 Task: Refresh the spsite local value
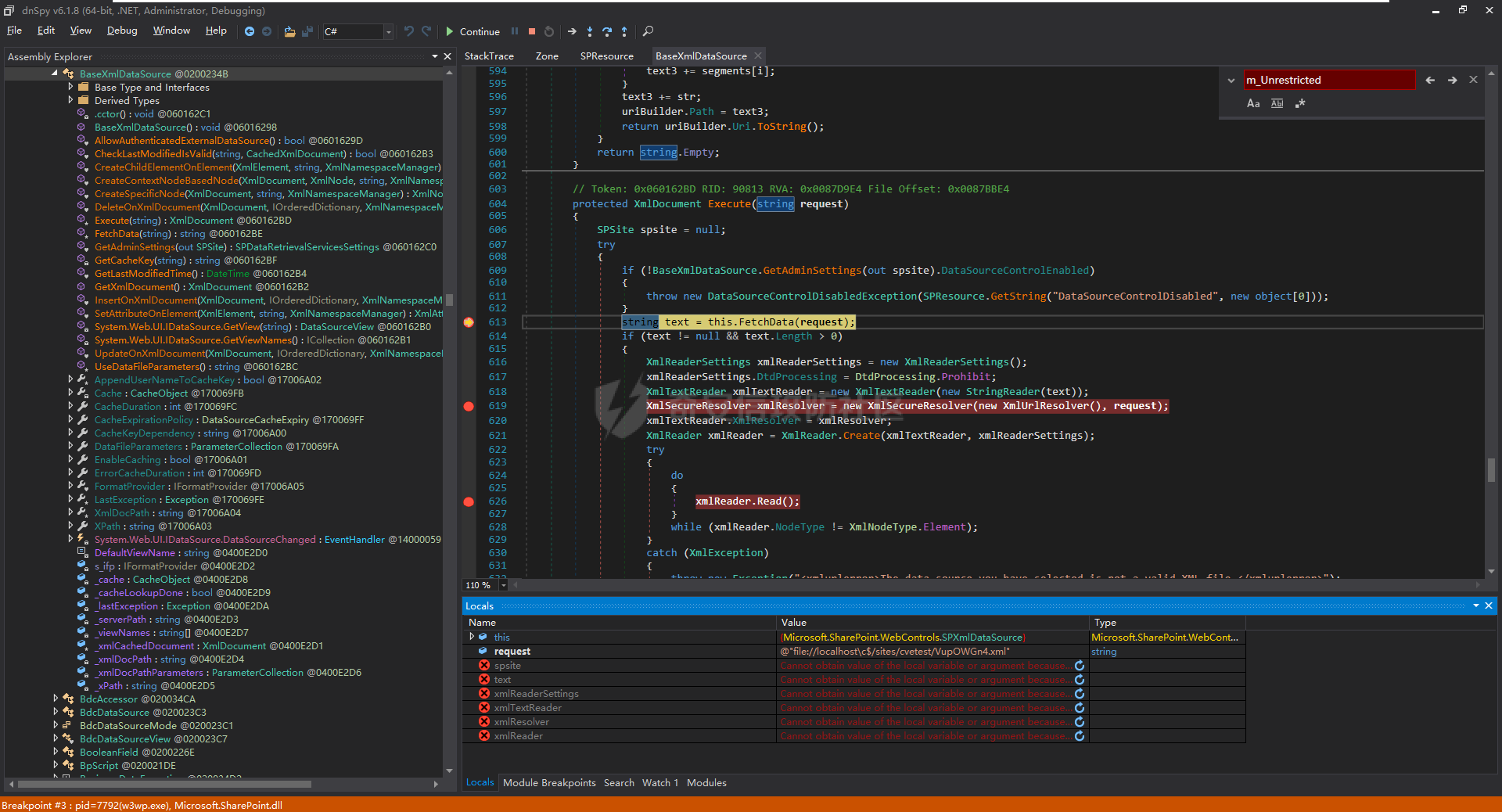click(x=1080, y=666)
